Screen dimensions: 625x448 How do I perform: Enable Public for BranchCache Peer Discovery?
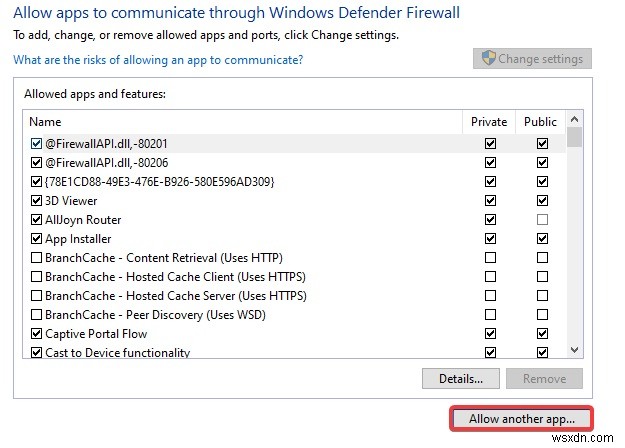tap(542, 315)
